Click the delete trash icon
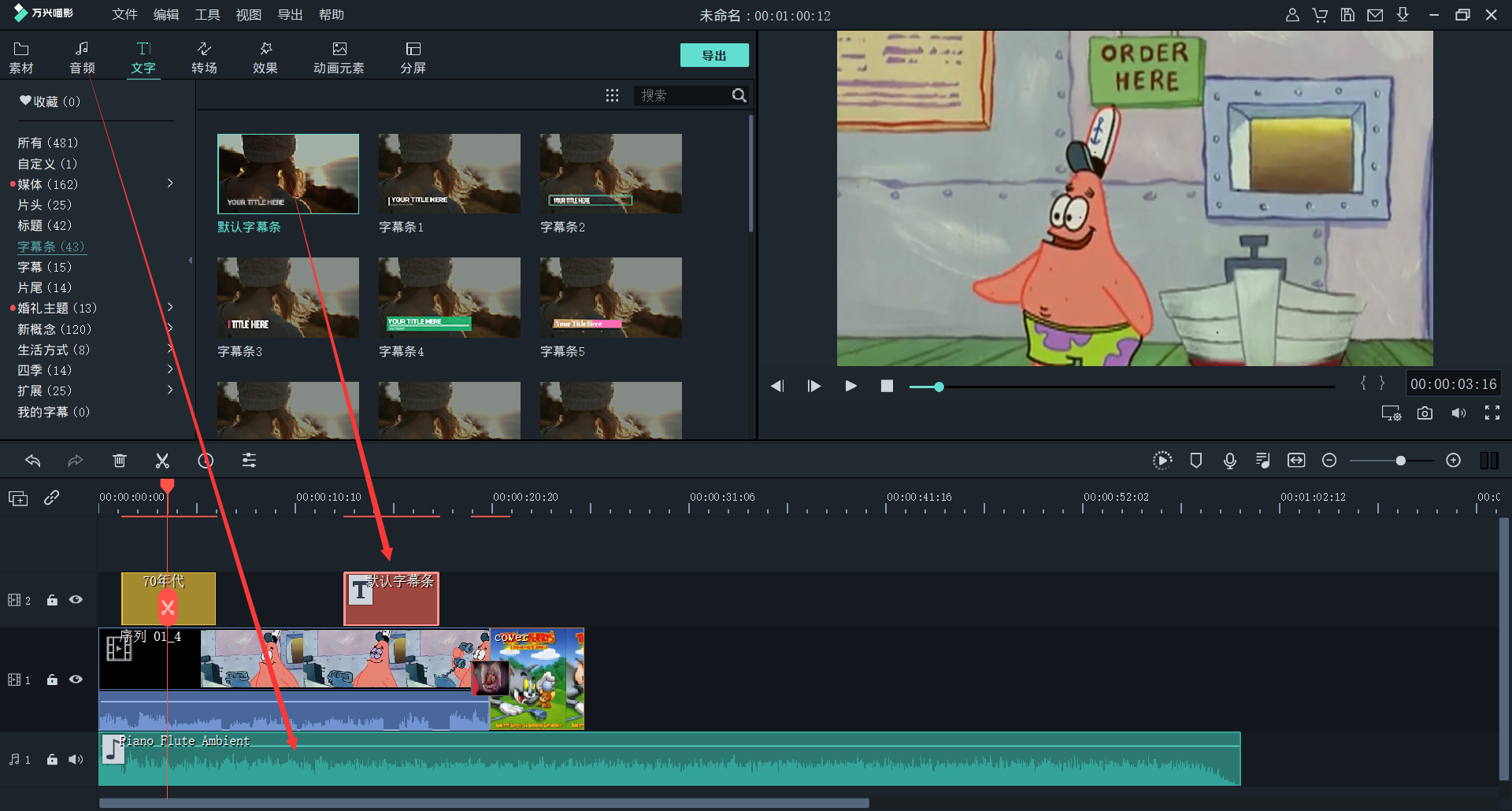Image resolution: width=1512 pixels, height=811 pixels. (x=119, y=461)
